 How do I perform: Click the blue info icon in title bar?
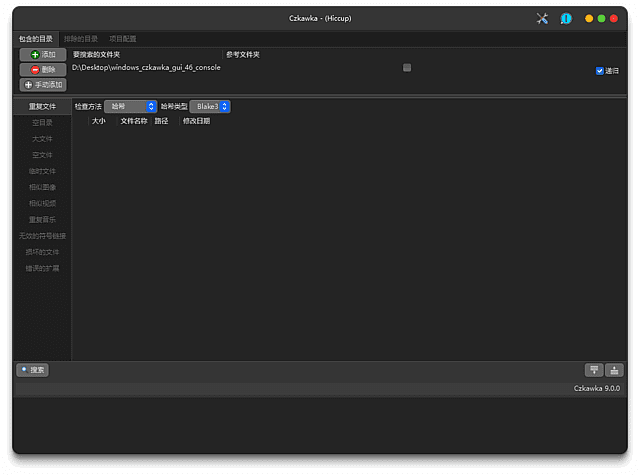pos(566,18)
